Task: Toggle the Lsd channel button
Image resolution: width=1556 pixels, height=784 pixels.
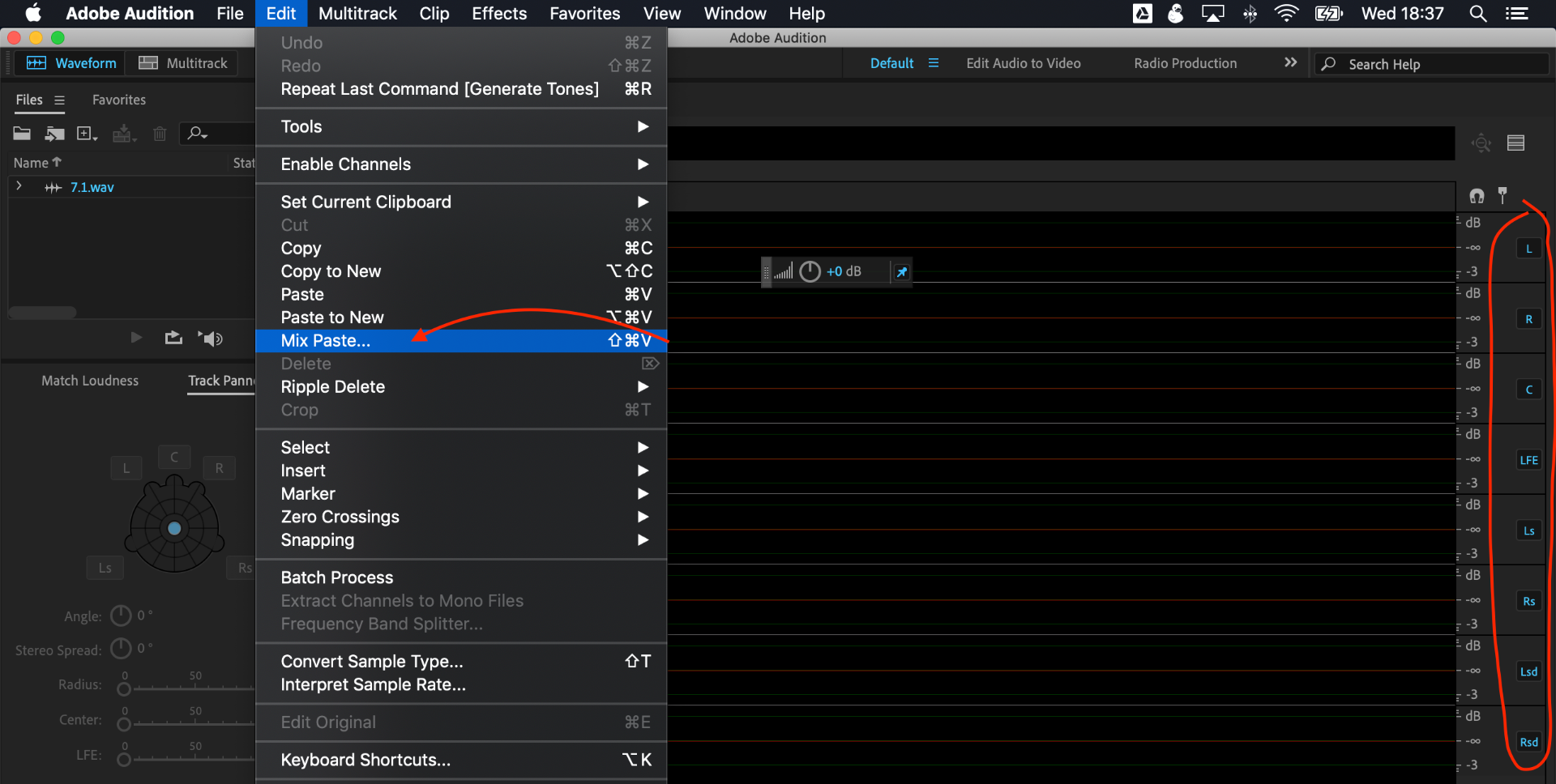Action: pyautogui.click(x=1529, y=671)
